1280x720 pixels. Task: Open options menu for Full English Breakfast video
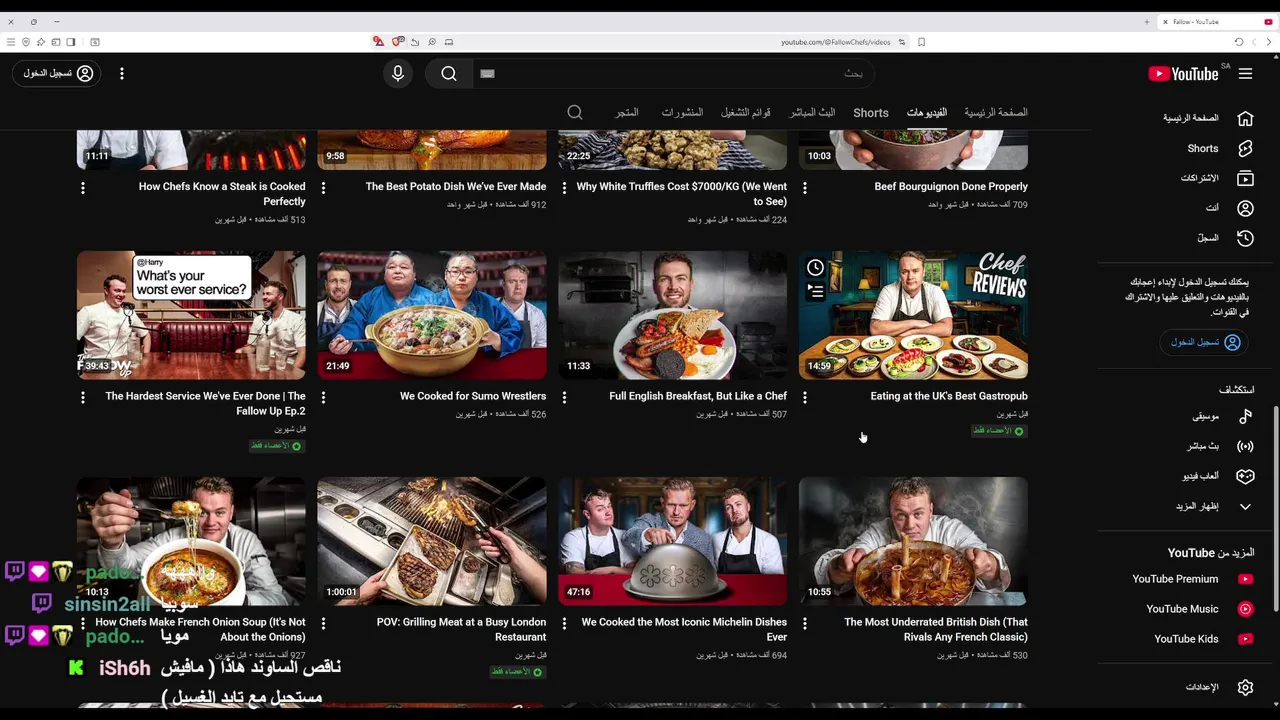click(x=564, y=397)
